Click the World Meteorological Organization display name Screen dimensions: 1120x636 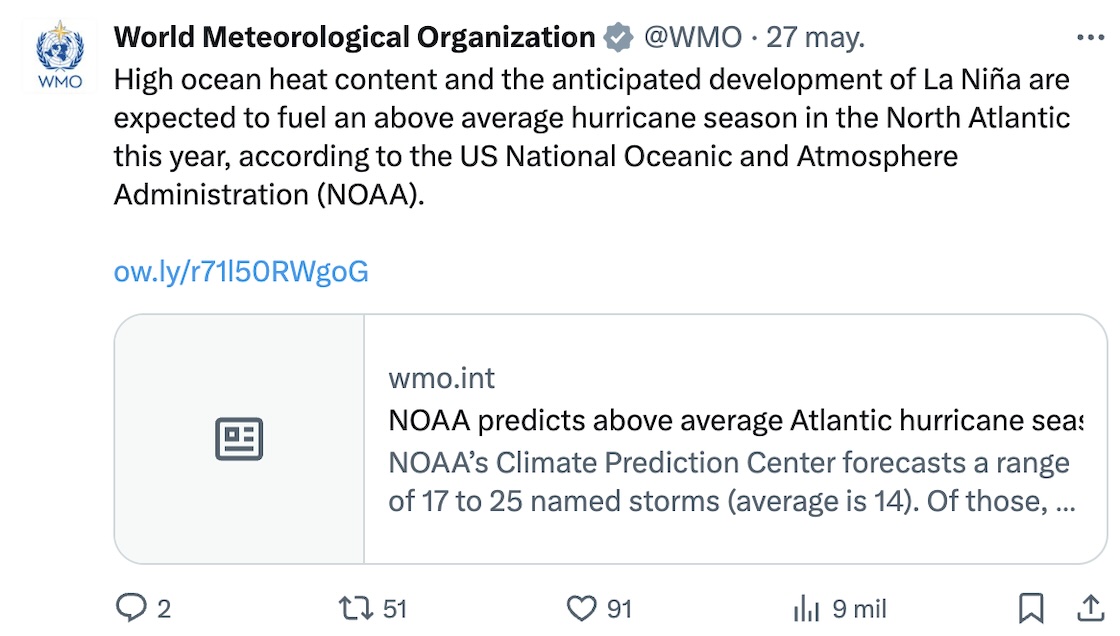tap(355, 38)
